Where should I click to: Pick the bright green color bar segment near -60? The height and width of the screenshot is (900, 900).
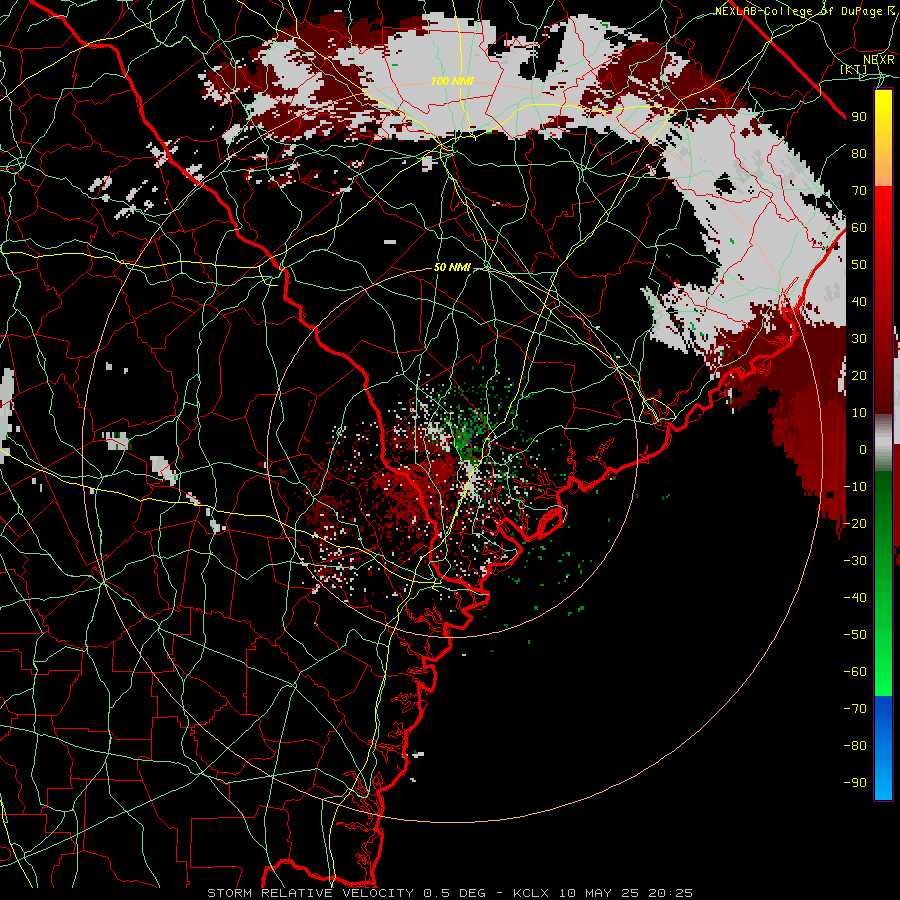pyautogui.click(x=883, y=669)
